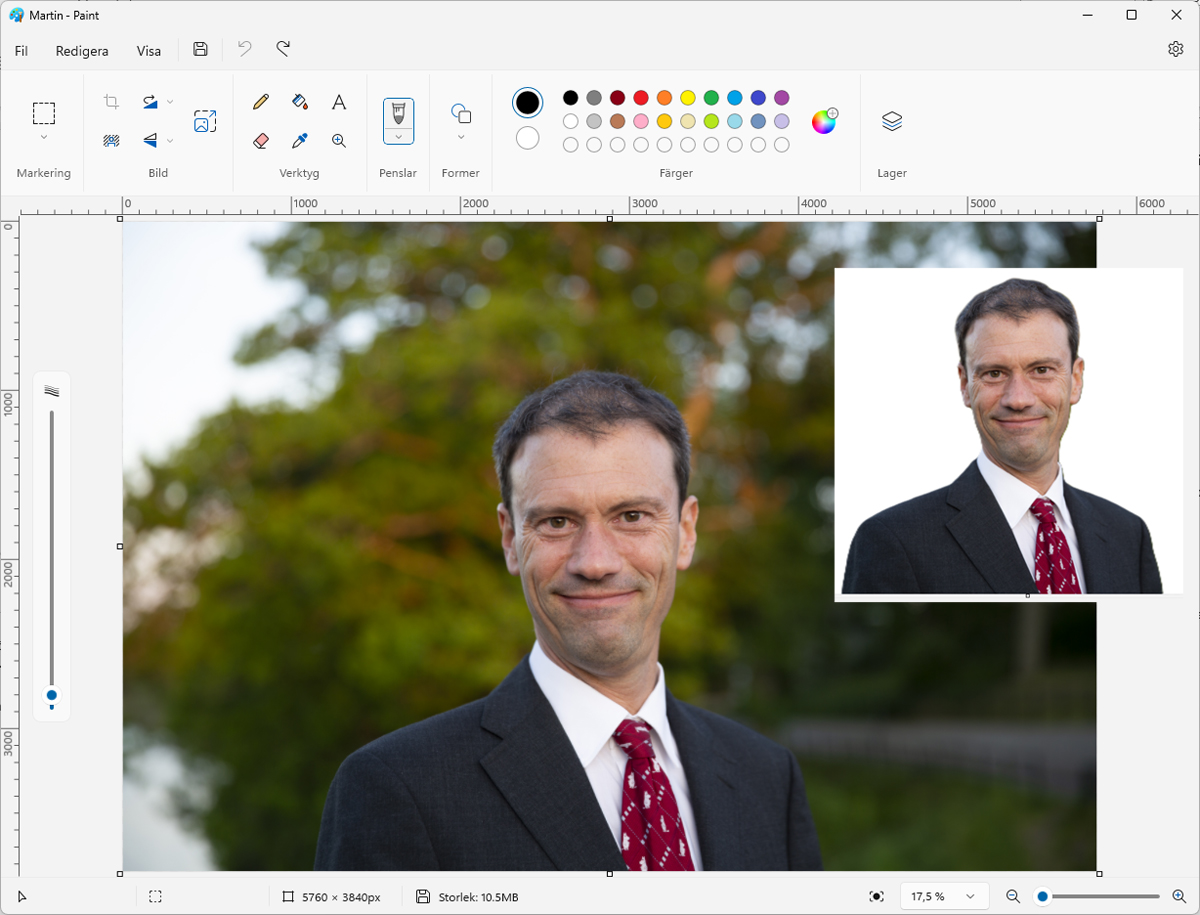1200x915 pixels.
Task: Select the Pencil tool
Action: [x=260, y=101]
